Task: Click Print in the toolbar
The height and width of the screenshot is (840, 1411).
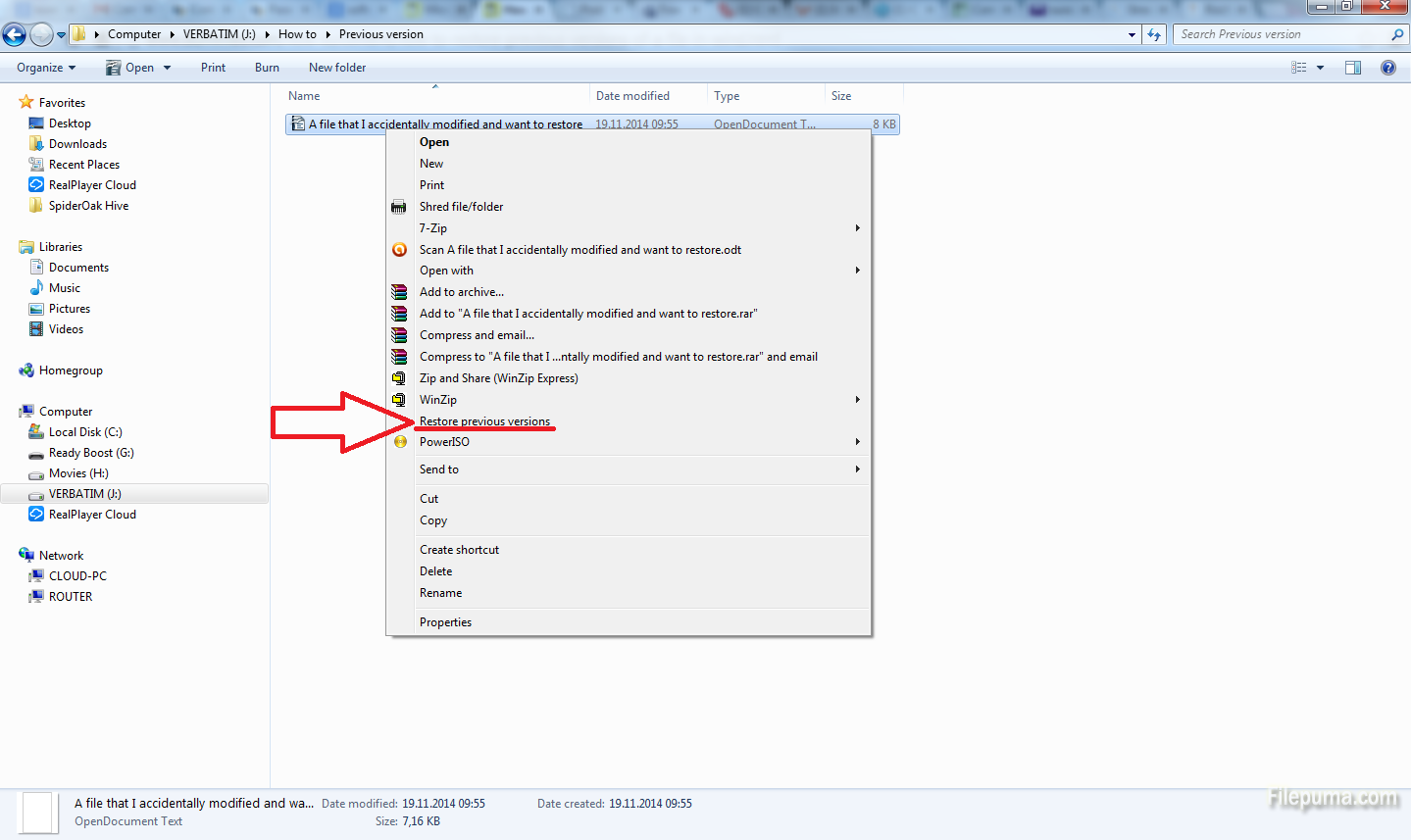Action: click(x=213, y=68)
